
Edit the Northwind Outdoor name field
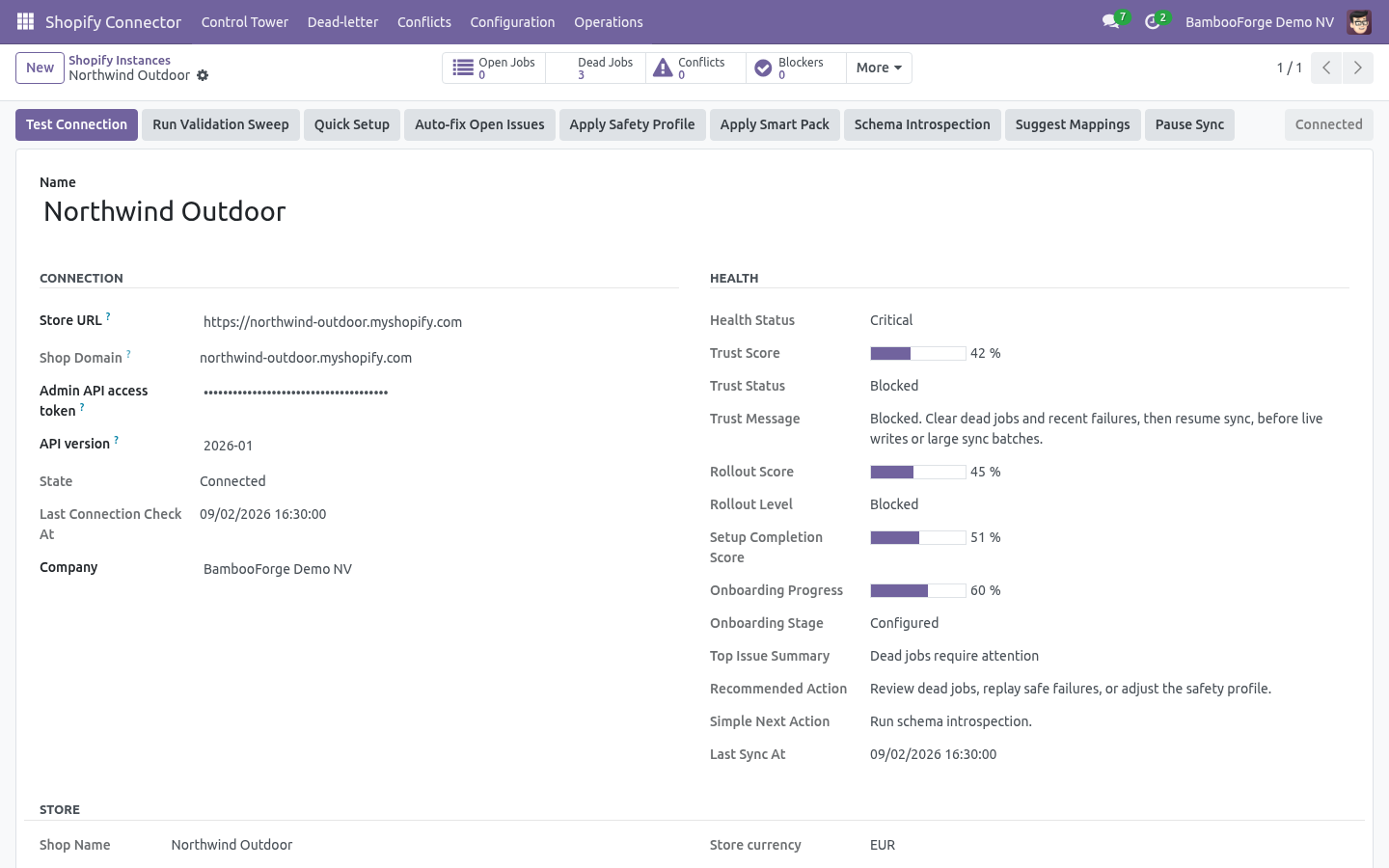[694, 211]
